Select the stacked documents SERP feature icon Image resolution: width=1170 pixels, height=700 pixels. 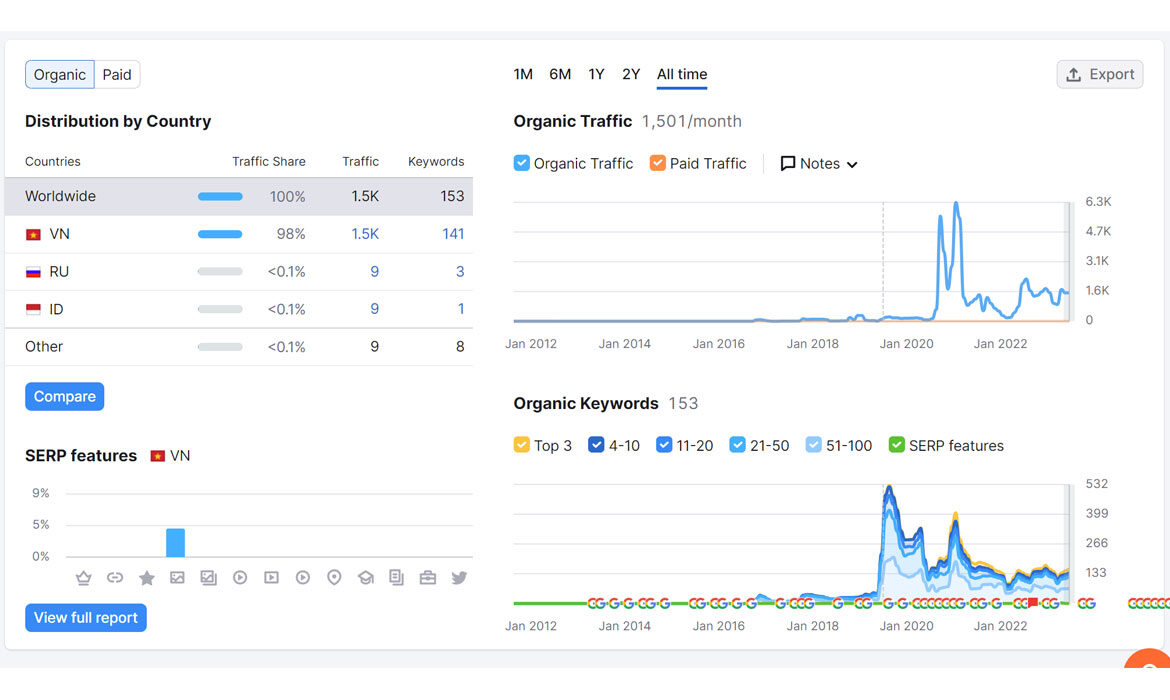[396, 578]
